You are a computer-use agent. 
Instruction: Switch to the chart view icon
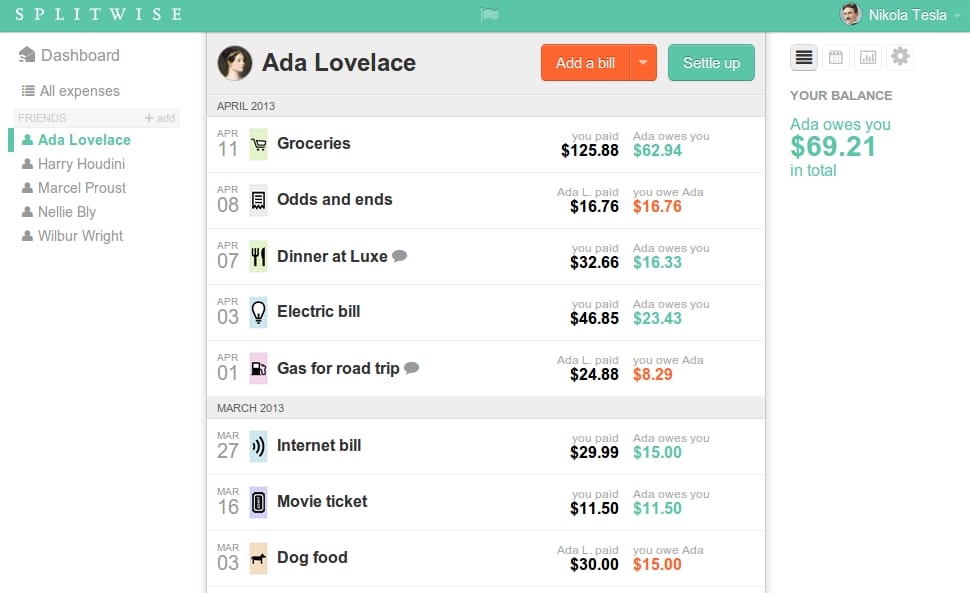(x=868, y=58)
